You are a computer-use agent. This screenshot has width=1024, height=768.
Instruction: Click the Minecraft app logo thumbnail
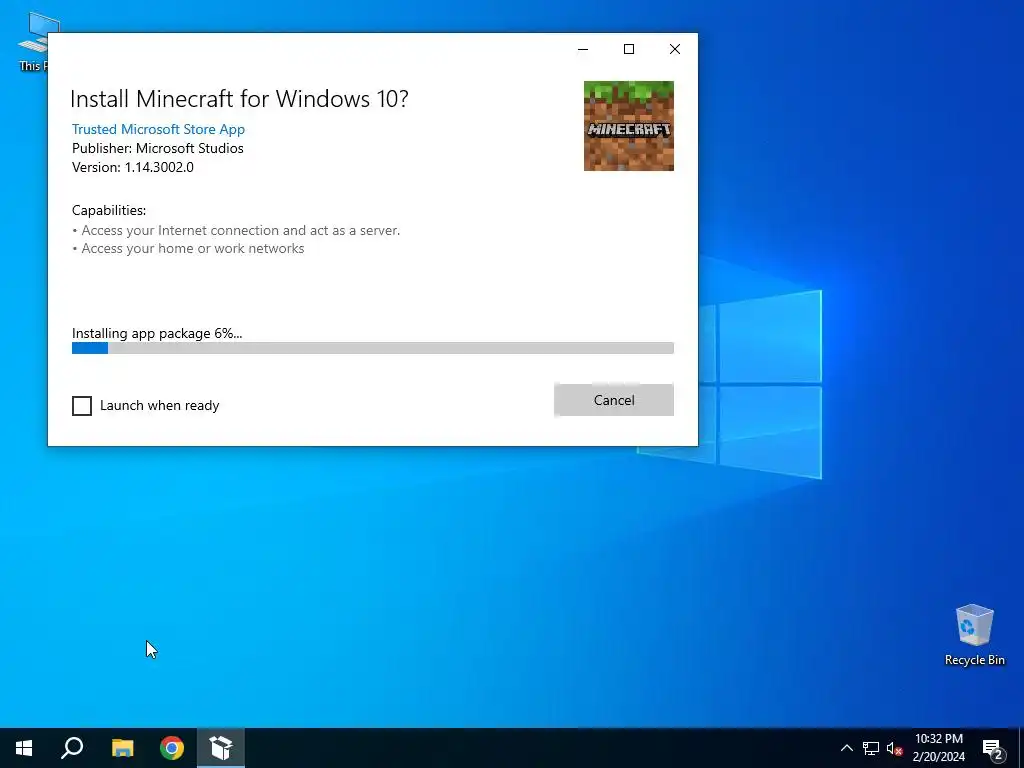click(628, 126)
